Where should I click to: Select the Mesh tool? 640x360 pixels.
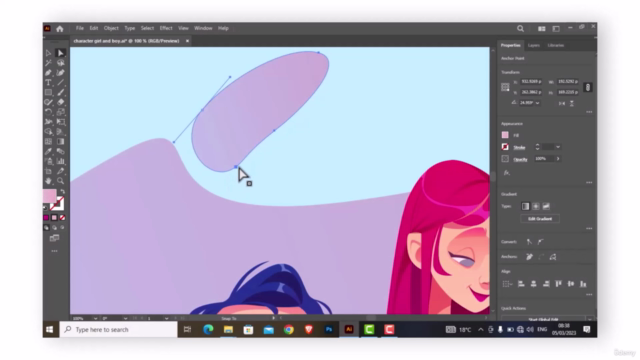[x=49, y=142]
